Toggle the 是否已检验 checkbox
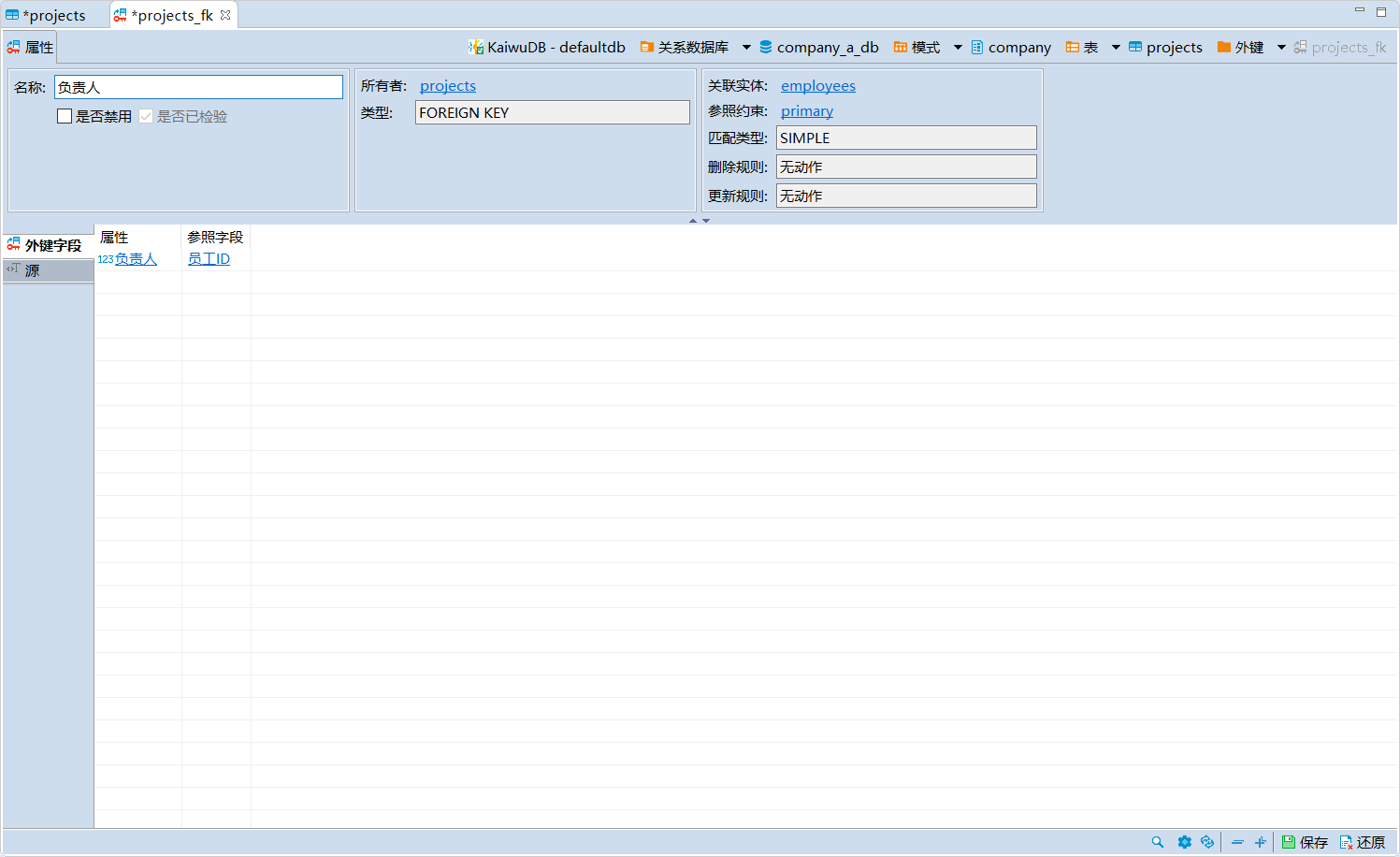Screen dimensions: 1400x857 (x=146, y=116)
